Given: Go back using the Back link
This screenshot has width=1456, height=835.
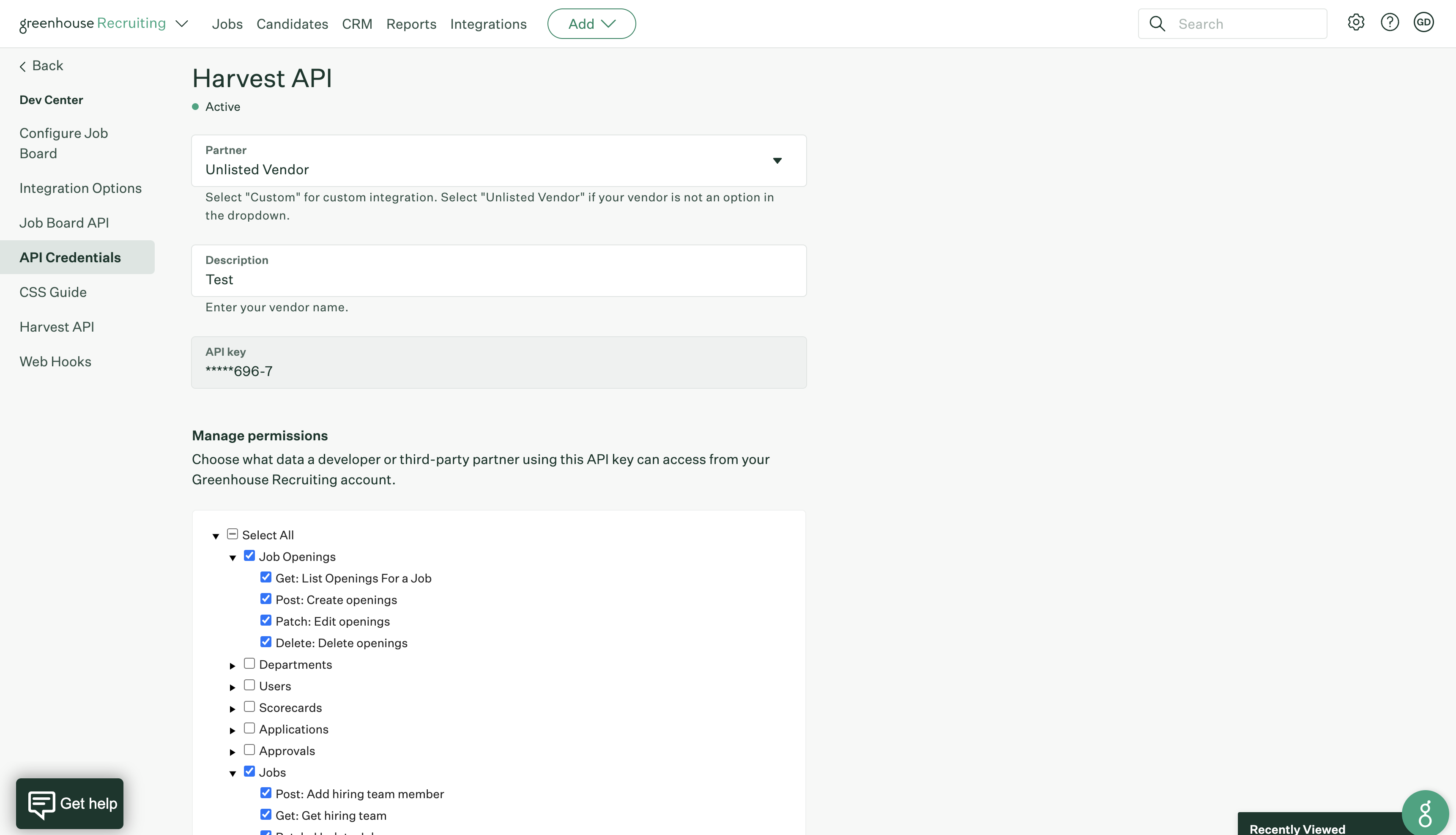Looking at the screenshot, I should pyautogui.click(x=41, y=66).
